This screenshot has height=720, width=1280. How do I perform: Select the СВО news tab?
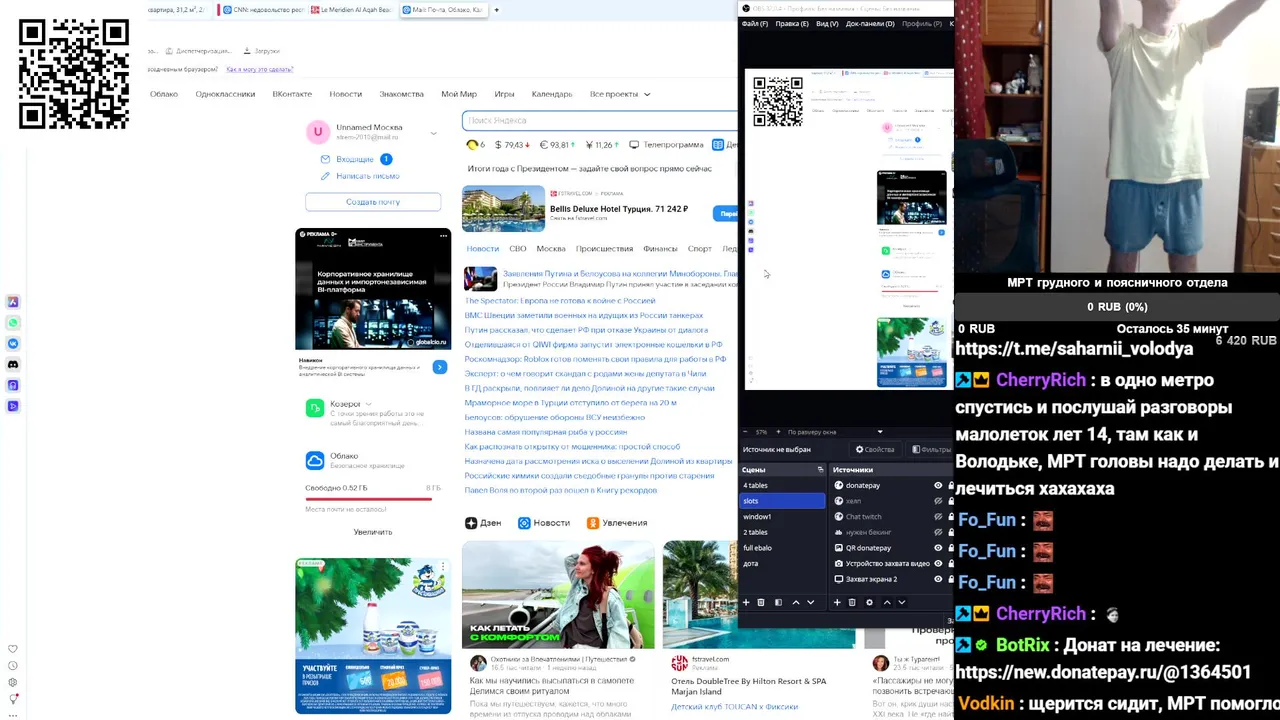(517, 248)
